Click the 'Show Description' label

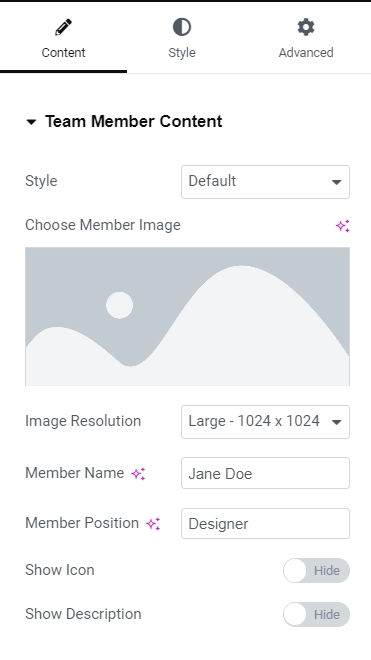click(x=83, y=614)
